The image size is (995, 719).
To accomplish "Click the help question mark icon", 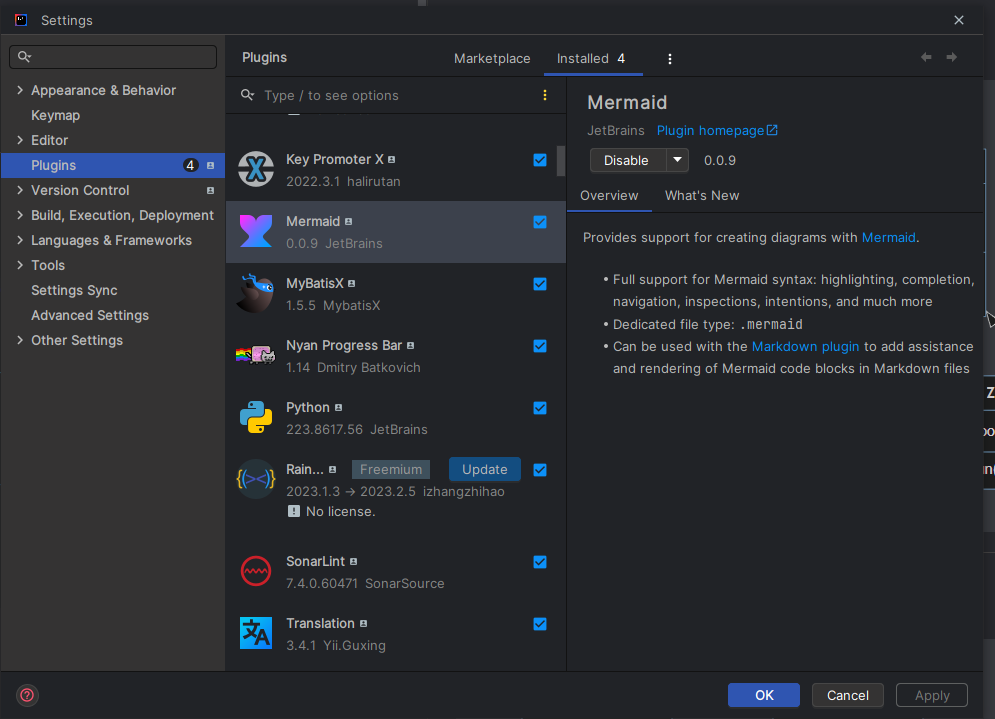I will click(27, 696).
